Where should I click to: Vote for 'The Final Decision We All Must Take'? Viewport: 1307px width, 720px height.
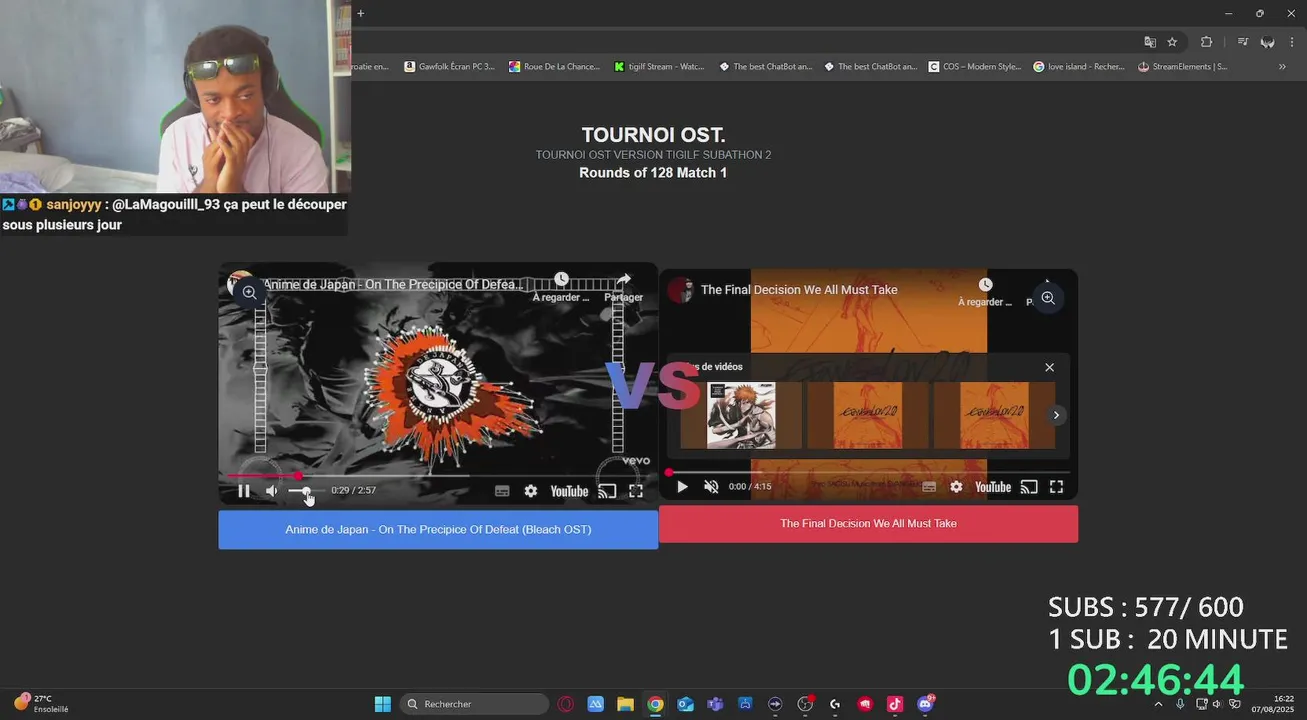[x=868, y=524]
